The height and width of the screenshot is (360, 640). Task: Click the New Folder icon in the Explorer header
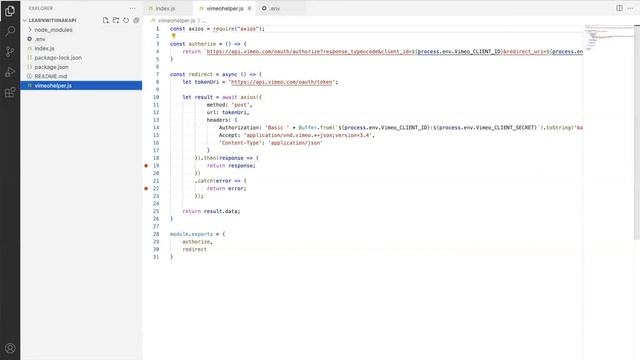[116, 20]
